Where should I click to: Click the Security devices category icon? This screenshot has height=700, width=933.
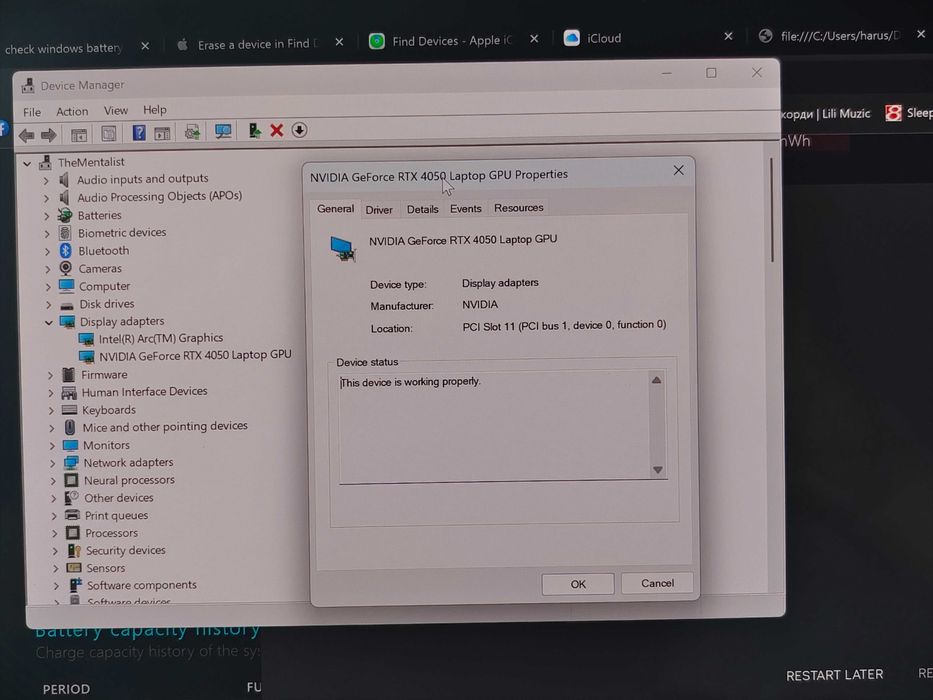coord(74,551)
